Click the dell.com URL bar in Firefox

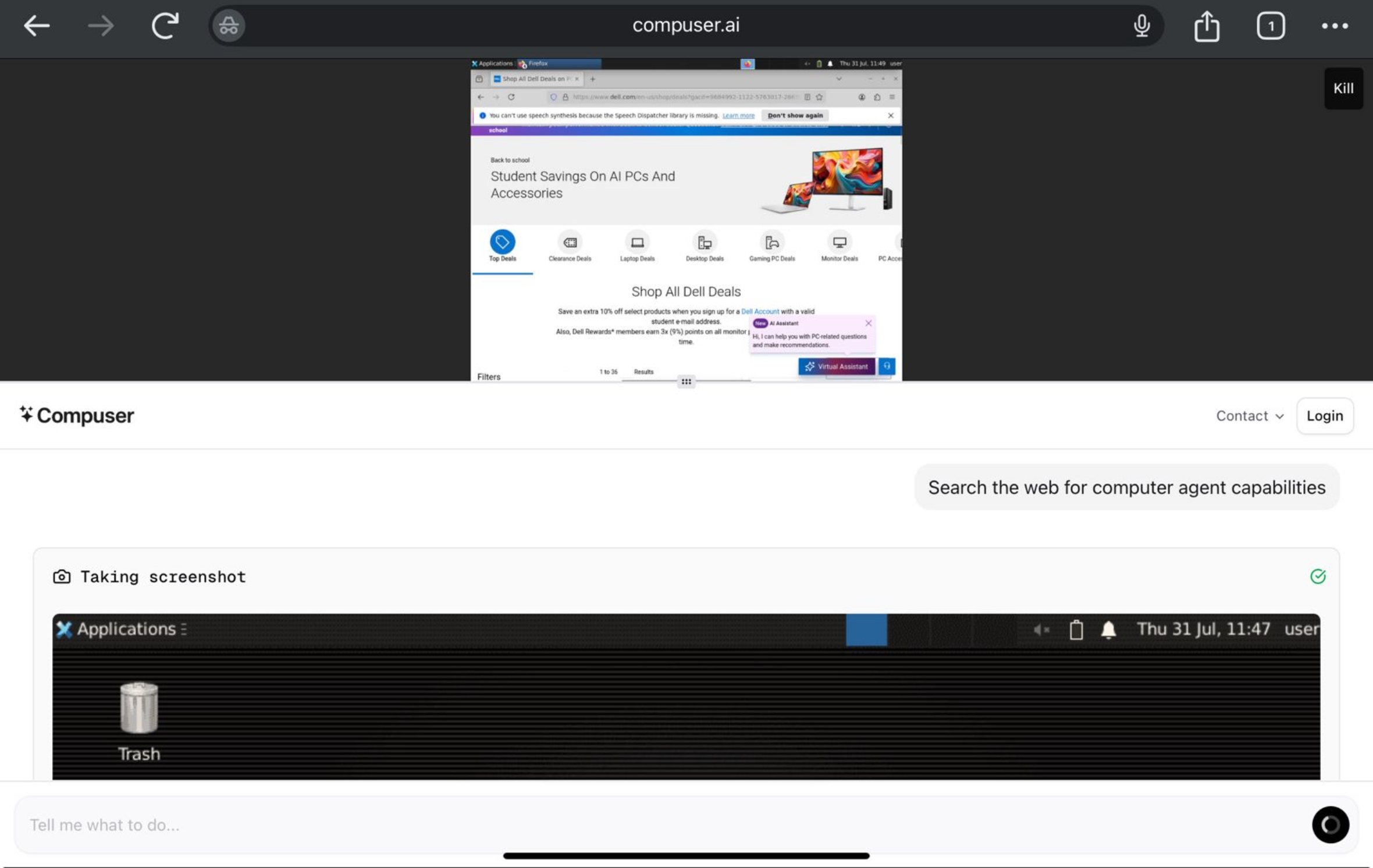click(685, 97)
